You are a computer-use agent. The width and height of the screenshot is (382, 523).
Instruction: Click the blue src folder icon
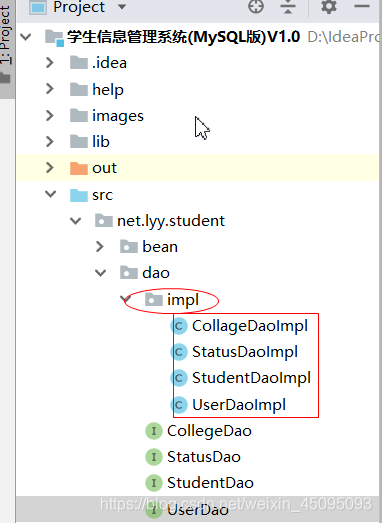click(x=79, y=195)
